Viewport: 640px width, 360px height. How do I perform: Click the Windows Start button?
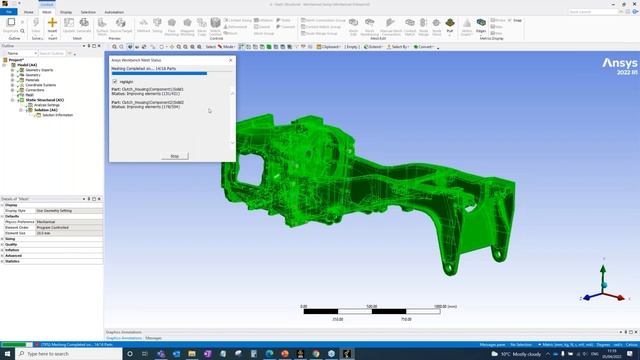coord(7,353)
